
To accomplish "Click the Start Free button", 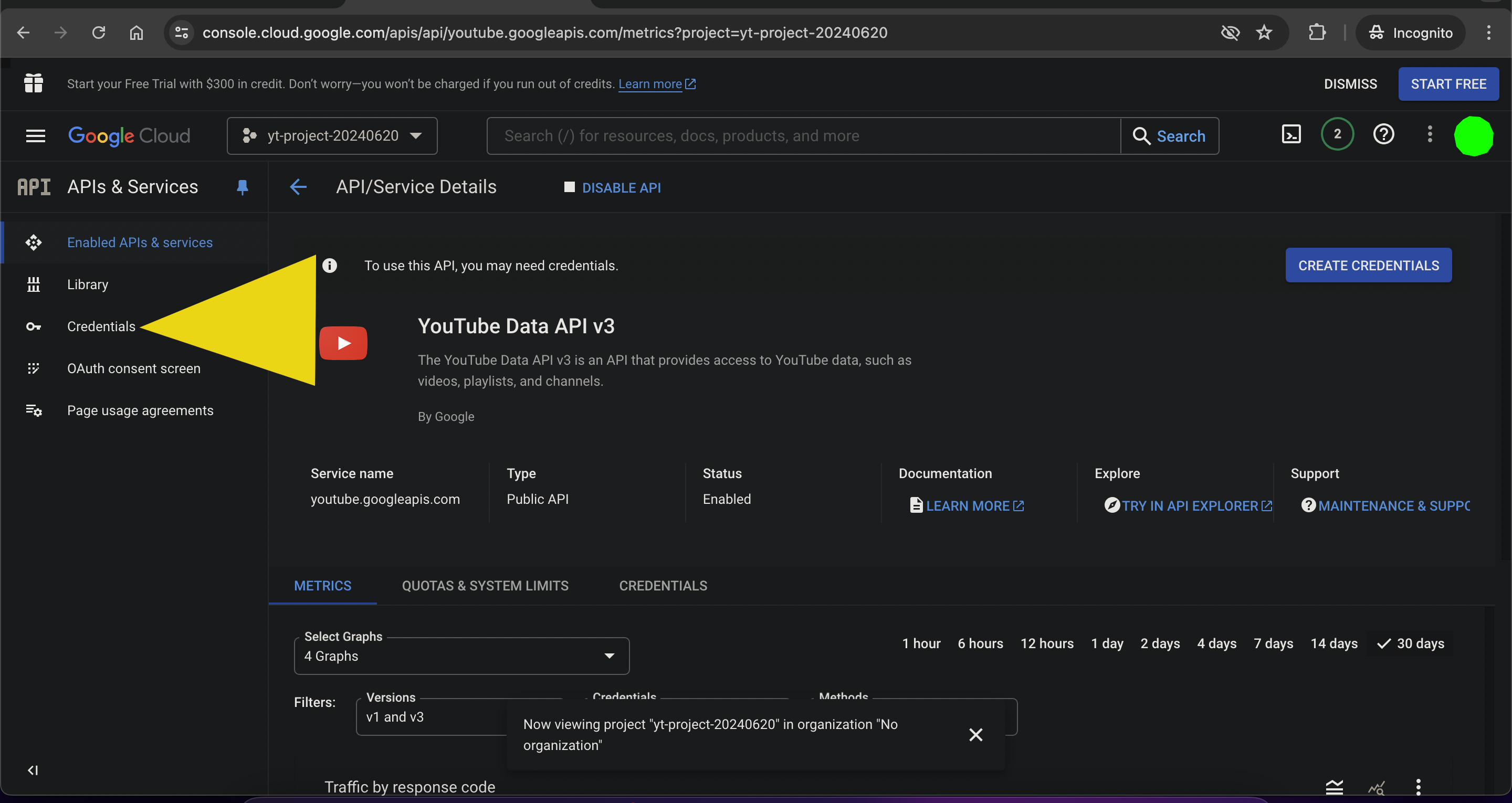I will pyautogui.click(x=1448, y=84).
